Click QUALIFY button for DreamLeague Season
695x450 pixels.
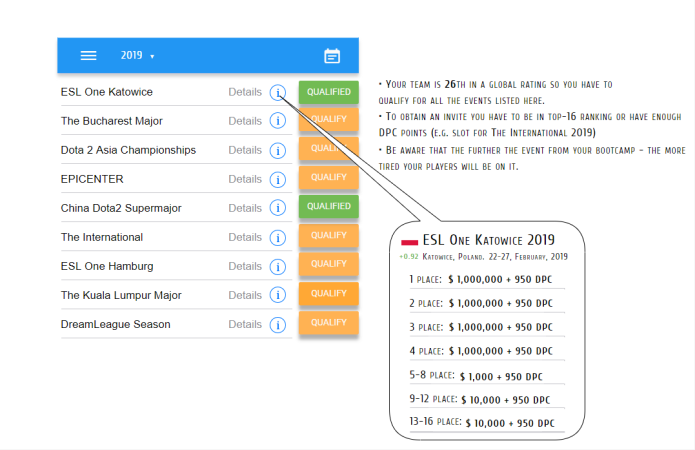pos(329,322)
